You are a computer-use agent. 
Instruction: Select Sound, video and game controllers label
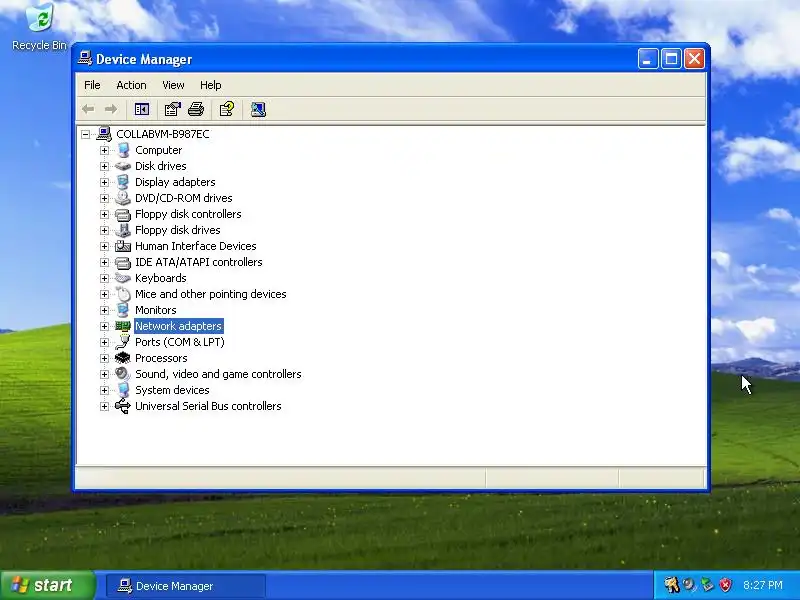click(x=218, y=374)
